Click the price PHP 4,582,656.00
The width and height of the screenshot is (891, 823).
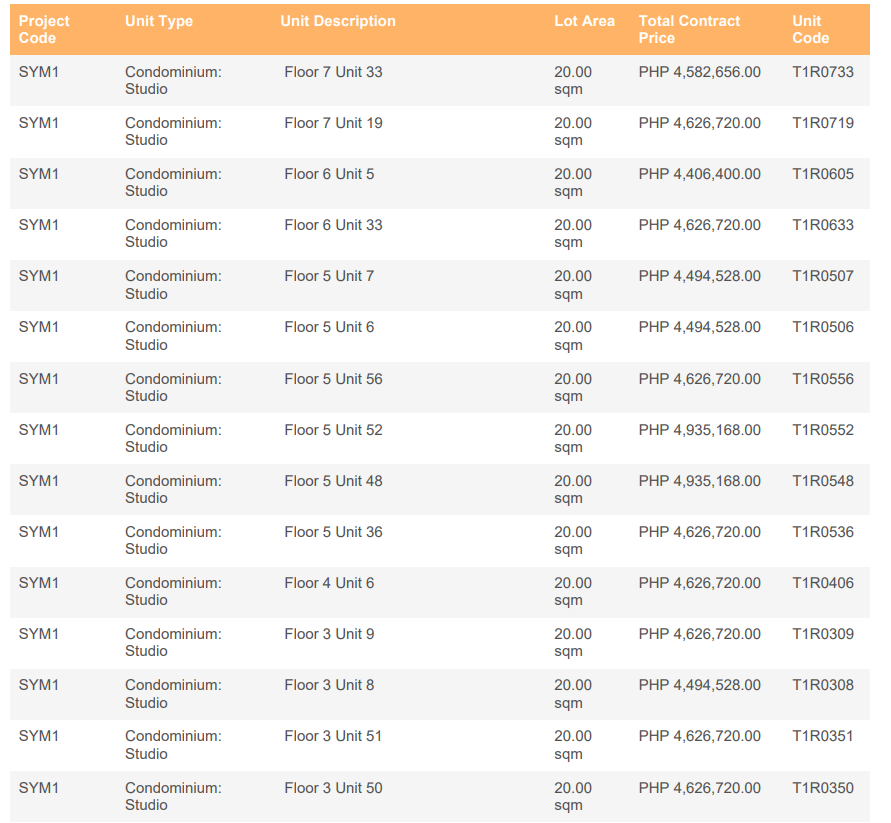699,72
